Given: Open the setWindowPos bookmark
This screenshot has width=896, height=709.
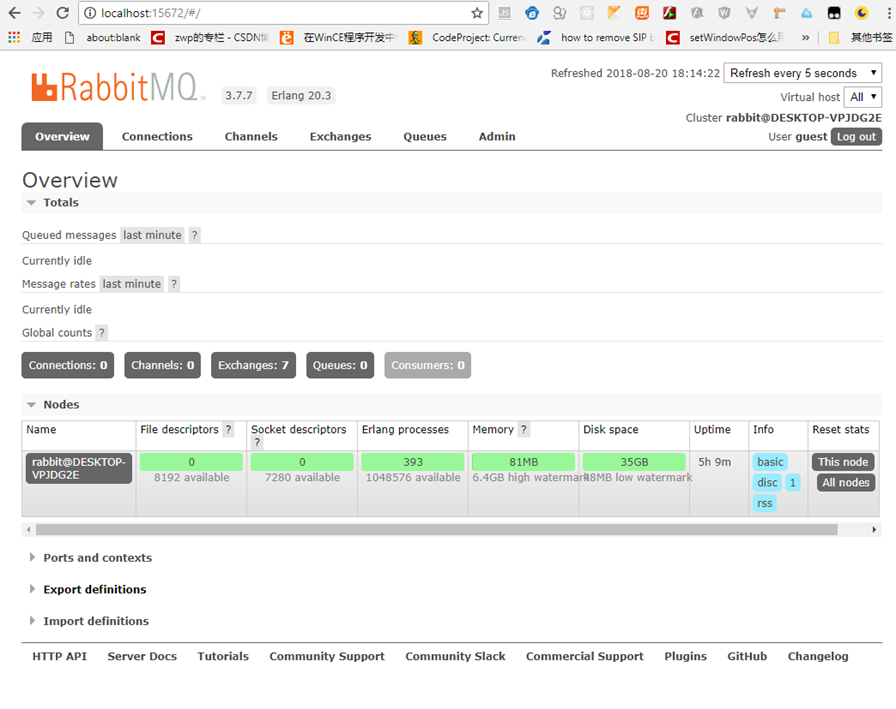Looking at the screenshot, I should click(x=726, y=38).
